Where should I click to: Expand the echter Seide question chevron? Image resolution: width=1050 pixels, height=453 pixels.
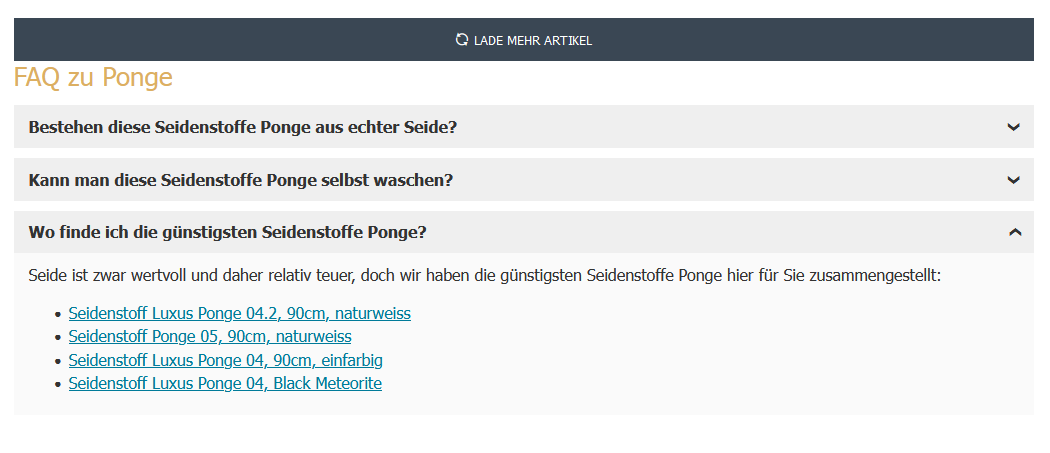1014,127
